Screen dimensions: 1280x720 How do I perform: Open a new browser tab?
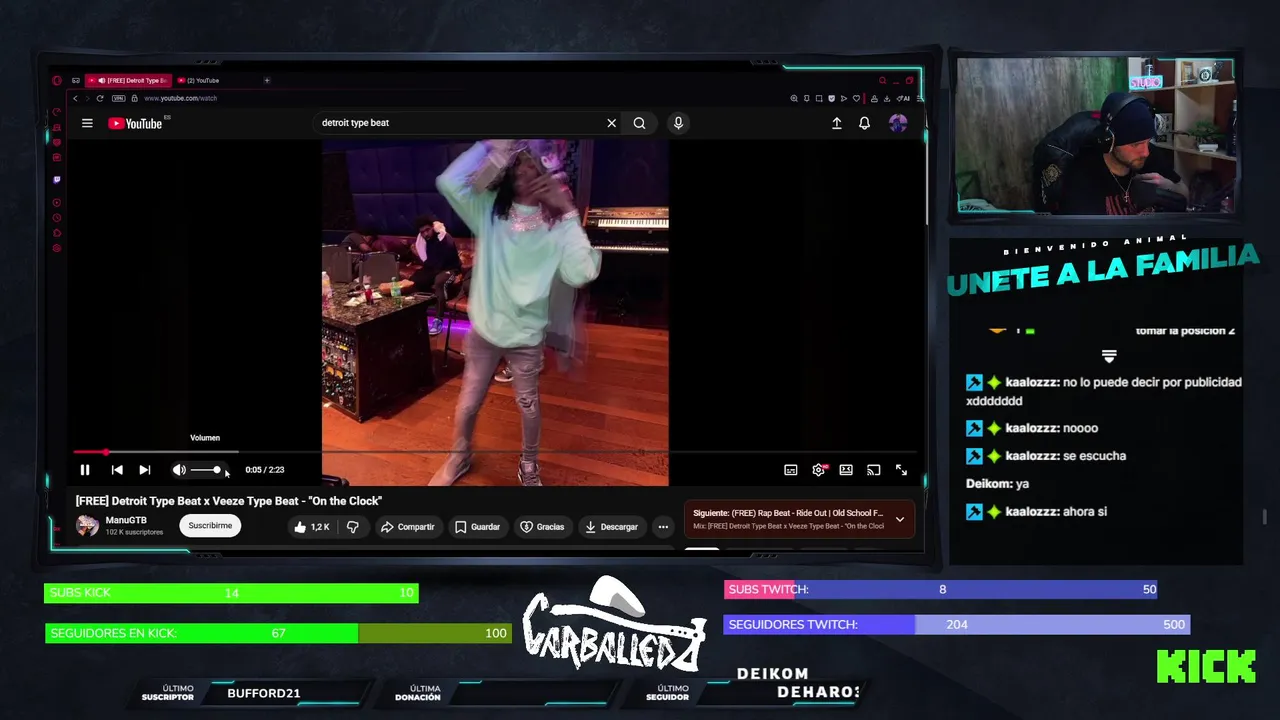[267, 80]
